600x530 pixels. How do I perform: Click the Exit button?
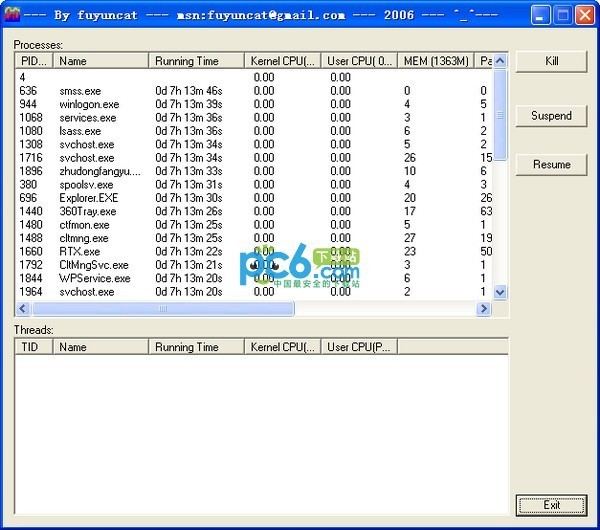pyautogui.click(x=551, y=505)
